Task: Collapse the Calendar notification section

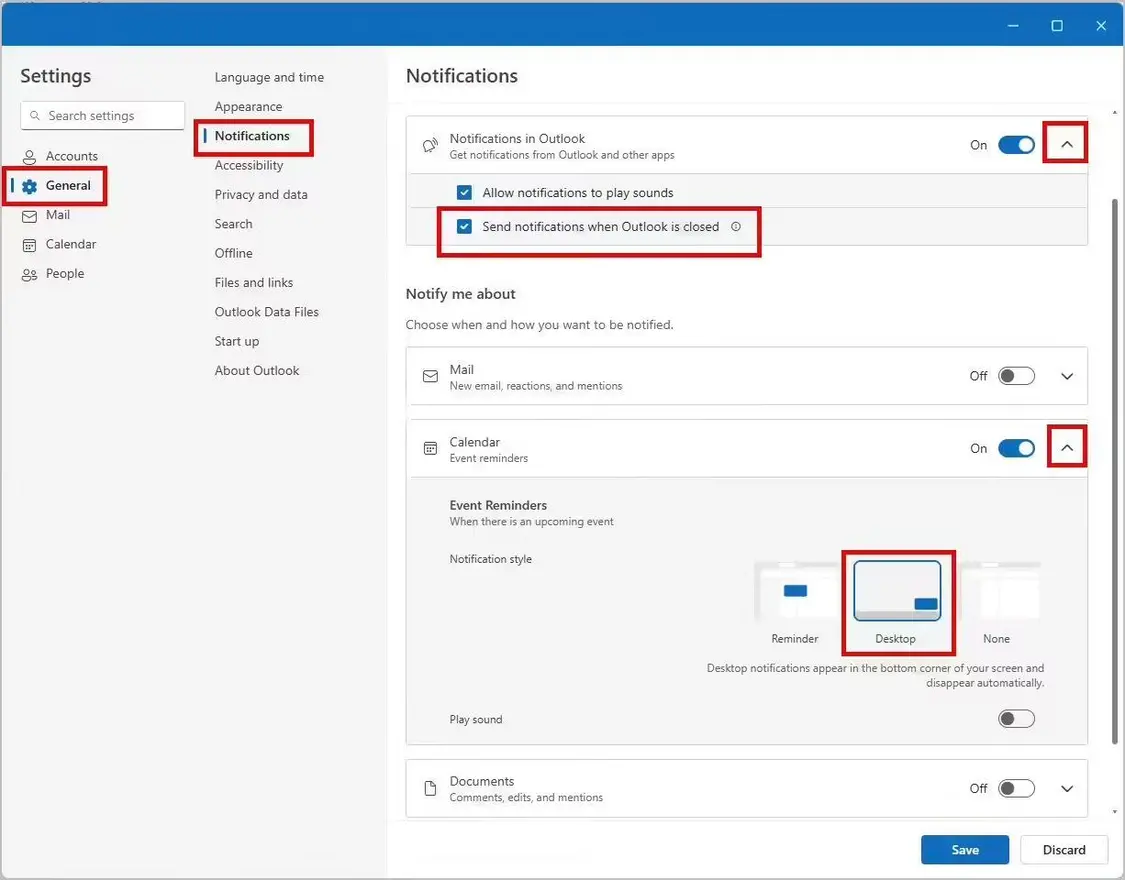Action: (1066, 448)
